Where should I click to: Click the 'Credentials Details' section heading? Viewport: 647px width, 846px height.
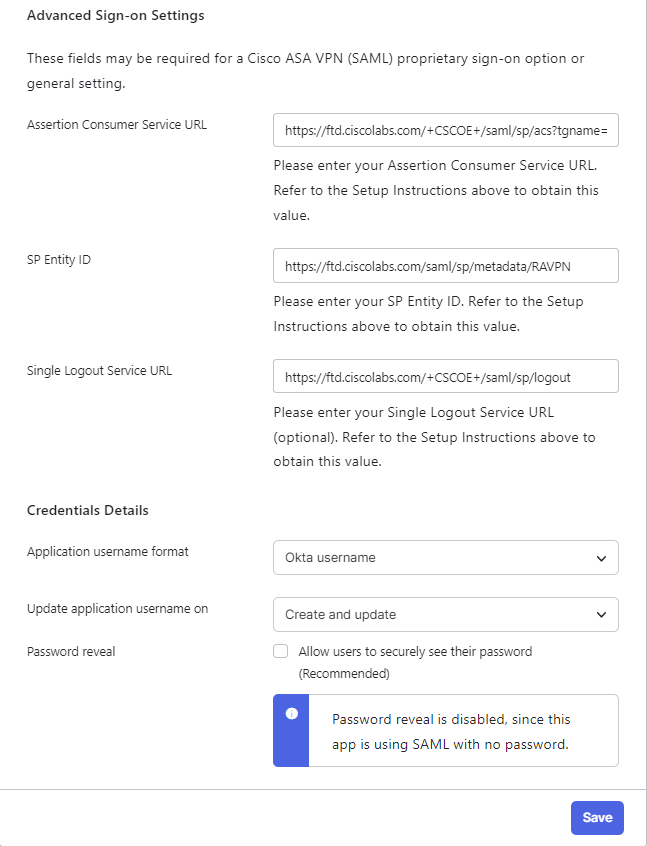87,510
